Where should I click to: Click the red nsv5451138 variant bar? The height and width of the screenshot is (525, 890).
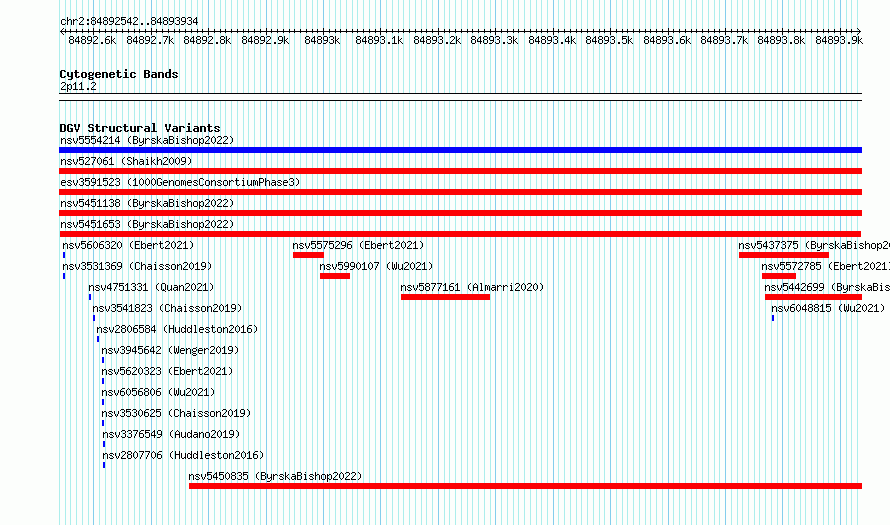coord(460,213)
